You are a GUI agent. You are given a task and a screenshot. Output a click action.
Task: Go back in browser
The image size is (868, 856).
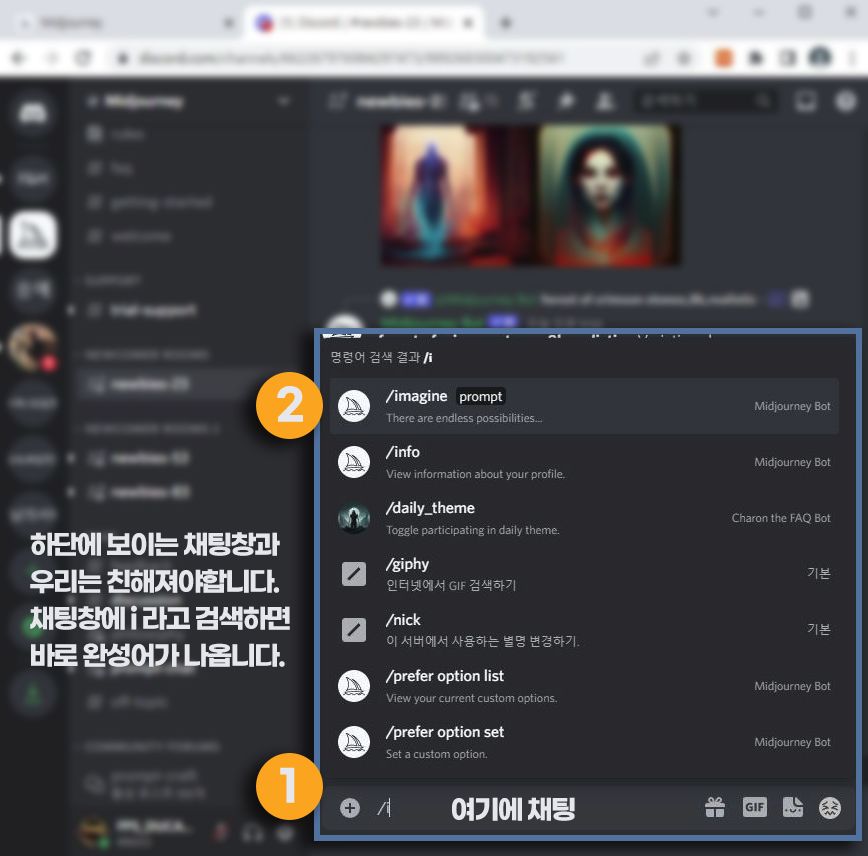18,58
